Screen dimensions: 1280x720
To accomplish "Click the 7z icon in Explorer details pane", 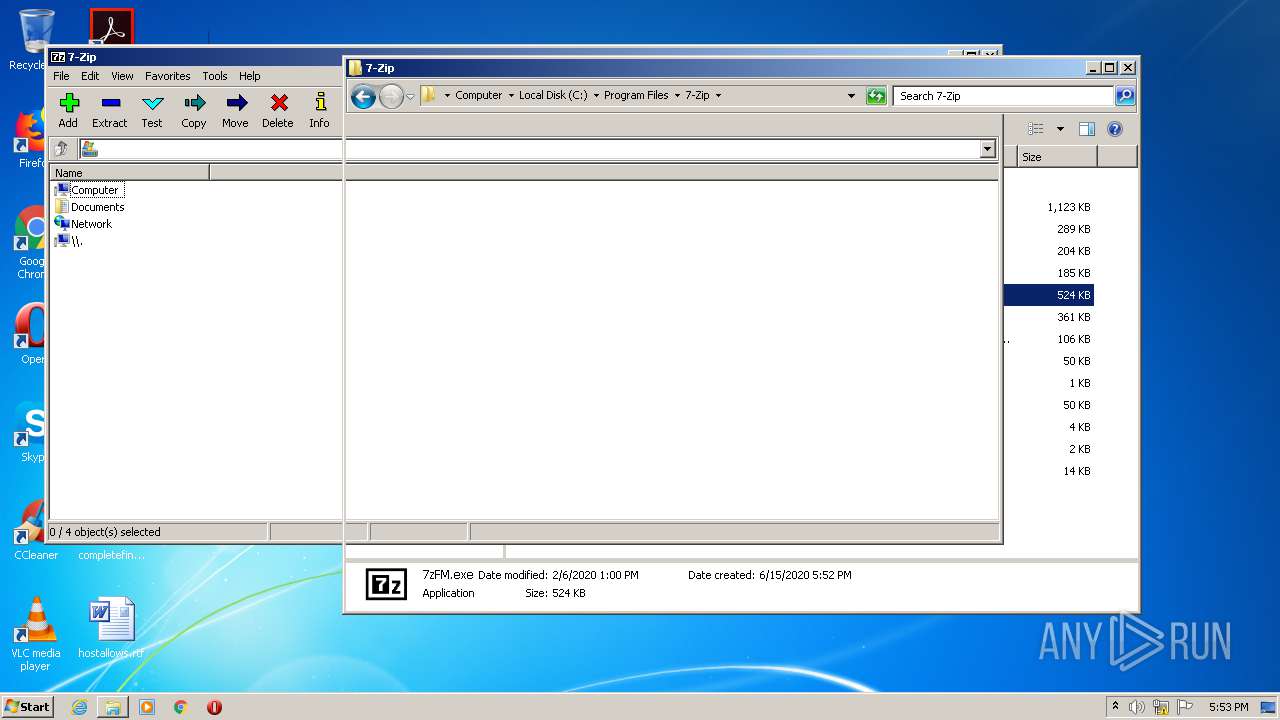I will pyautogui.click(x=386, y=583).
